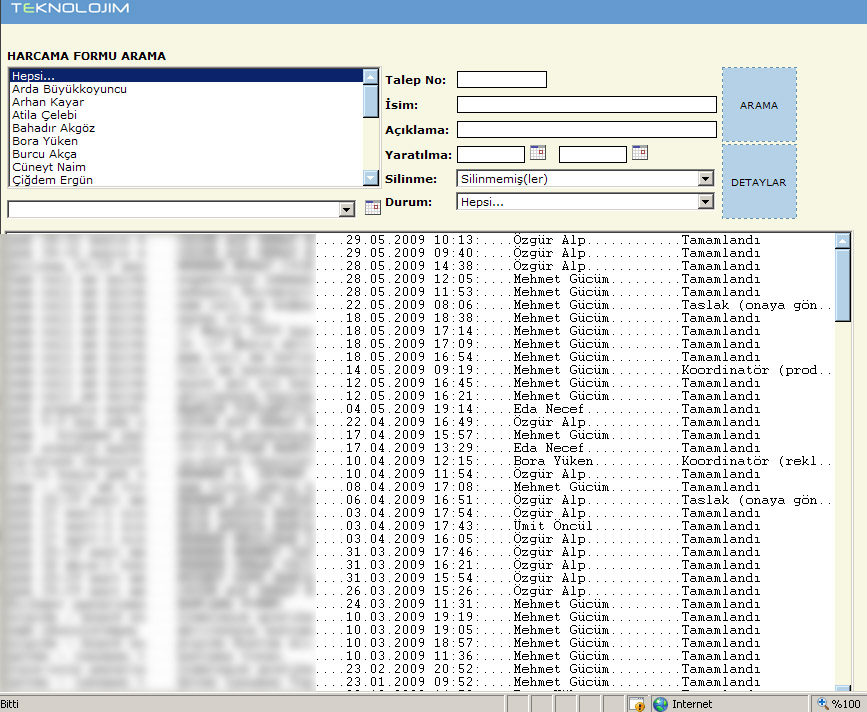Click the Internet zone globe icon
This screenshot has height=712, width=867.
[660, 704]
